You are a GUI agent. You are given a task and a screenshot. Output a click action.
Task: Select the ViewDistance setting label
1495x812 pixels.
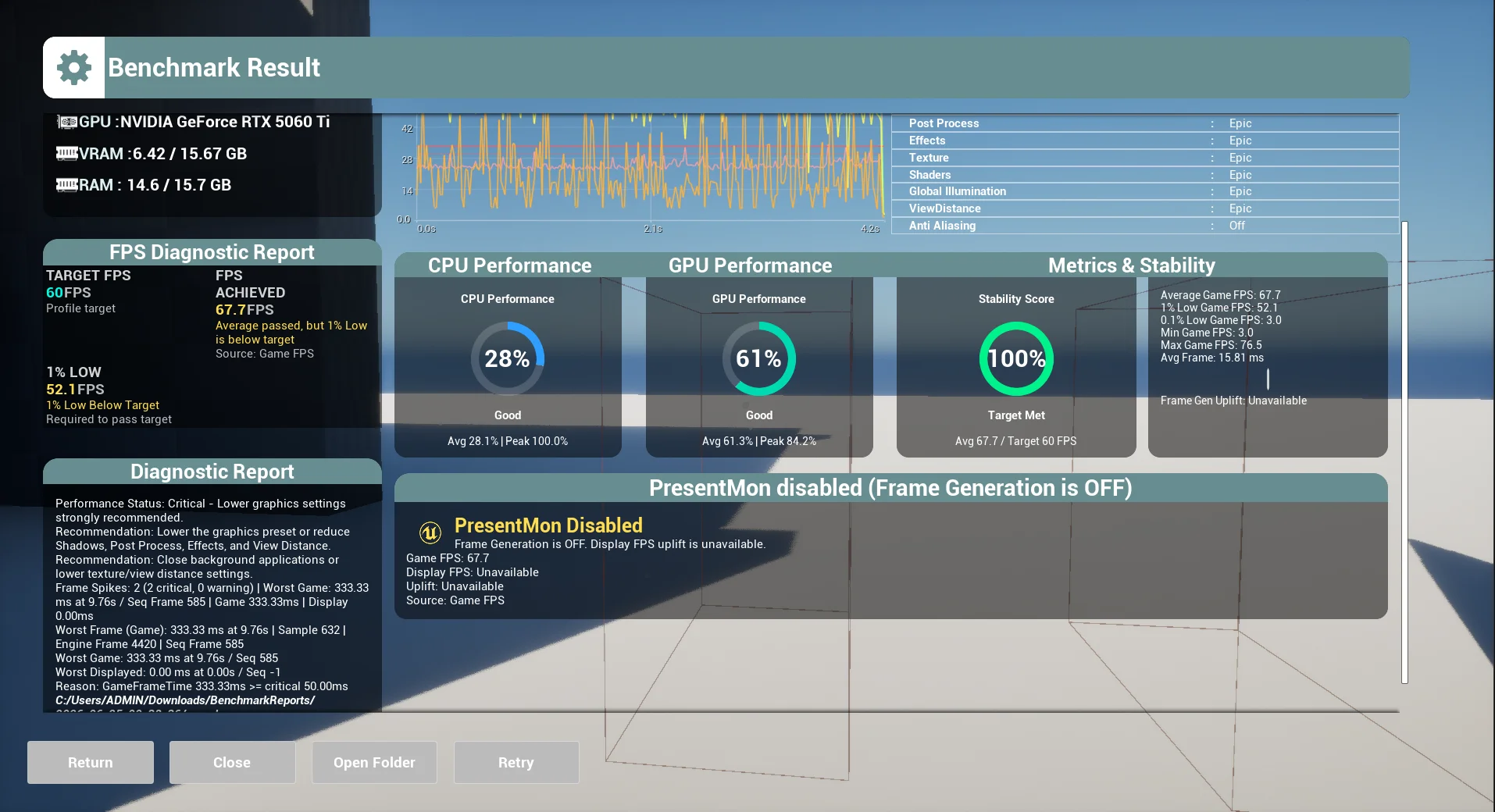pos(945,208)
